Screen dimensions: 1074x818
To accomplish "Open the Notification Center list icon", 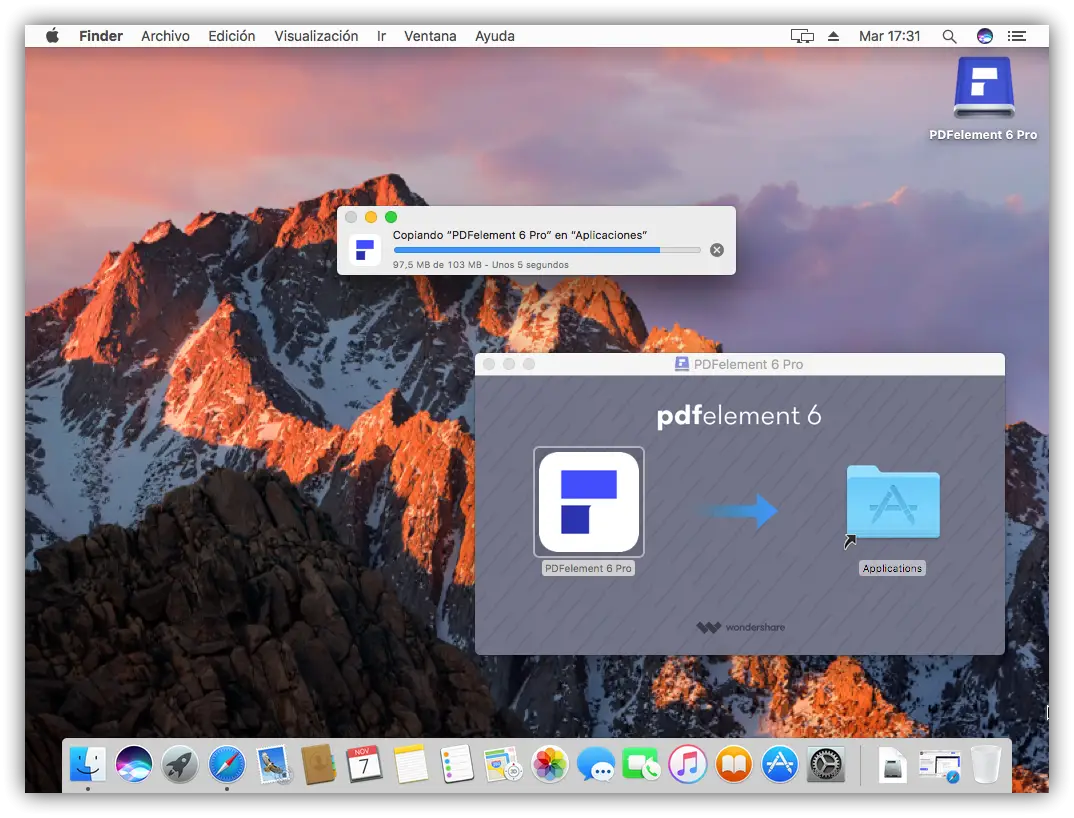I will tap(1016, 36).
